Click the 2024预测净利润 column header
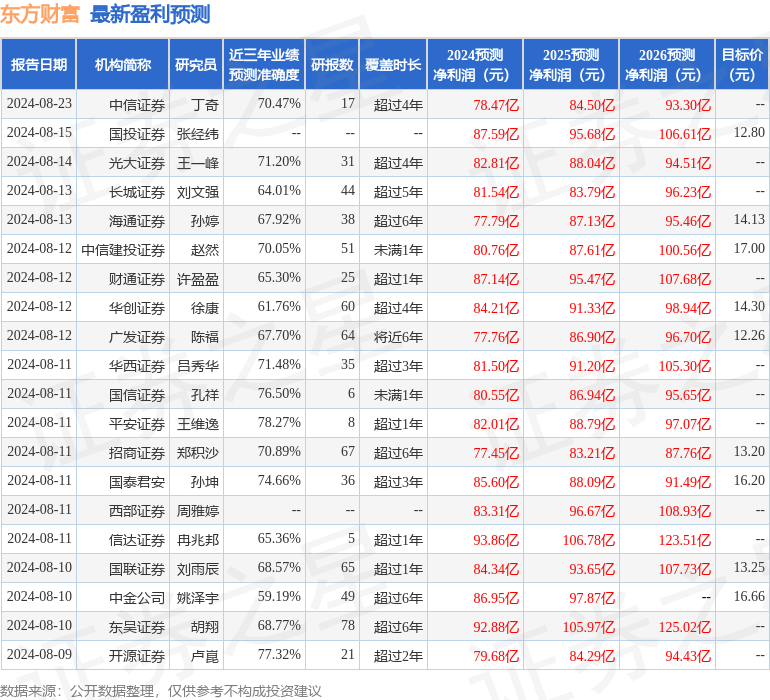 click(x=475, y=64)
